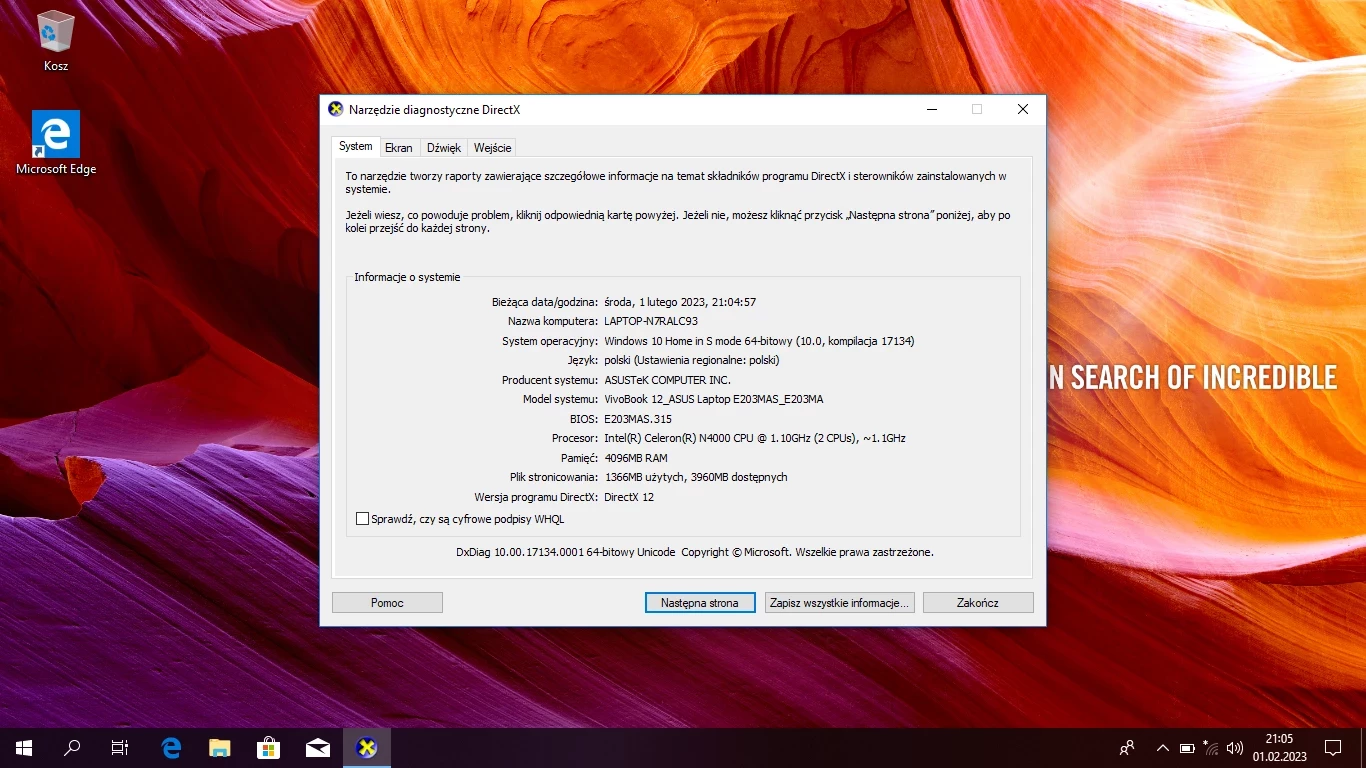Open the clock showing 21:05

tap(1279, 747)
